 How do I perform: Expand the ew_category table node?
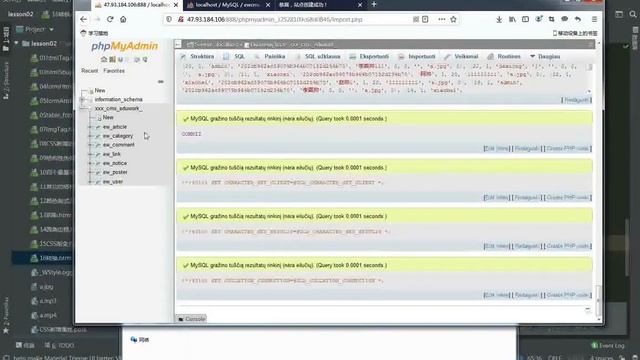click(x=90, y=136)
